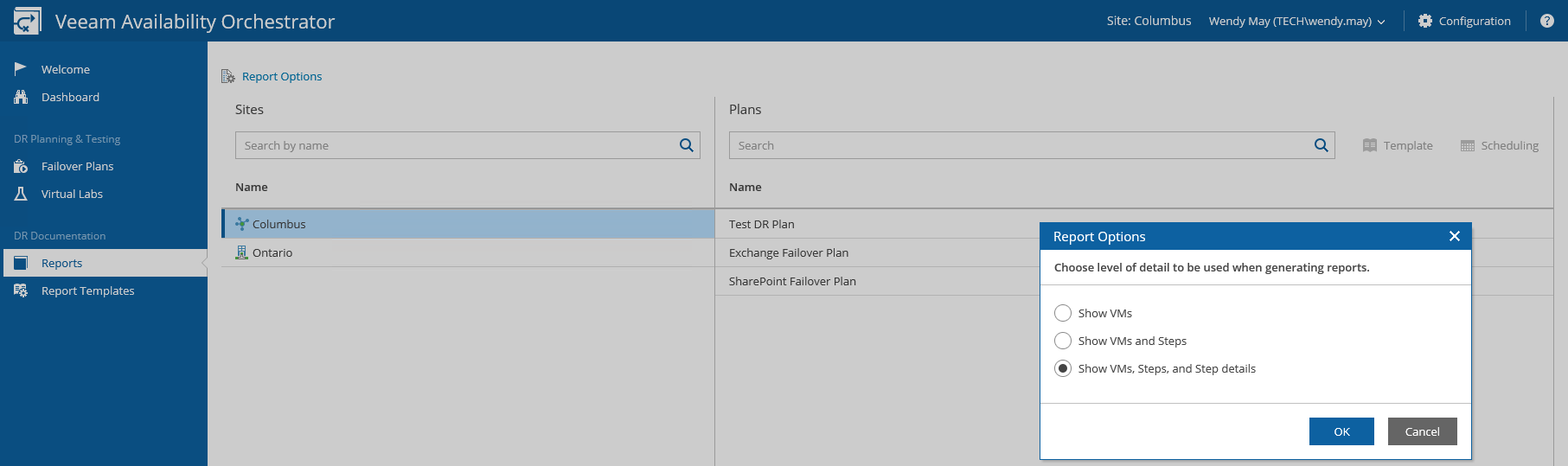This screenshot has height=466, width=1568.
Task: Click the Report Templates icon in sidebar
Action: pyautogui.click(x=21, y=290)
